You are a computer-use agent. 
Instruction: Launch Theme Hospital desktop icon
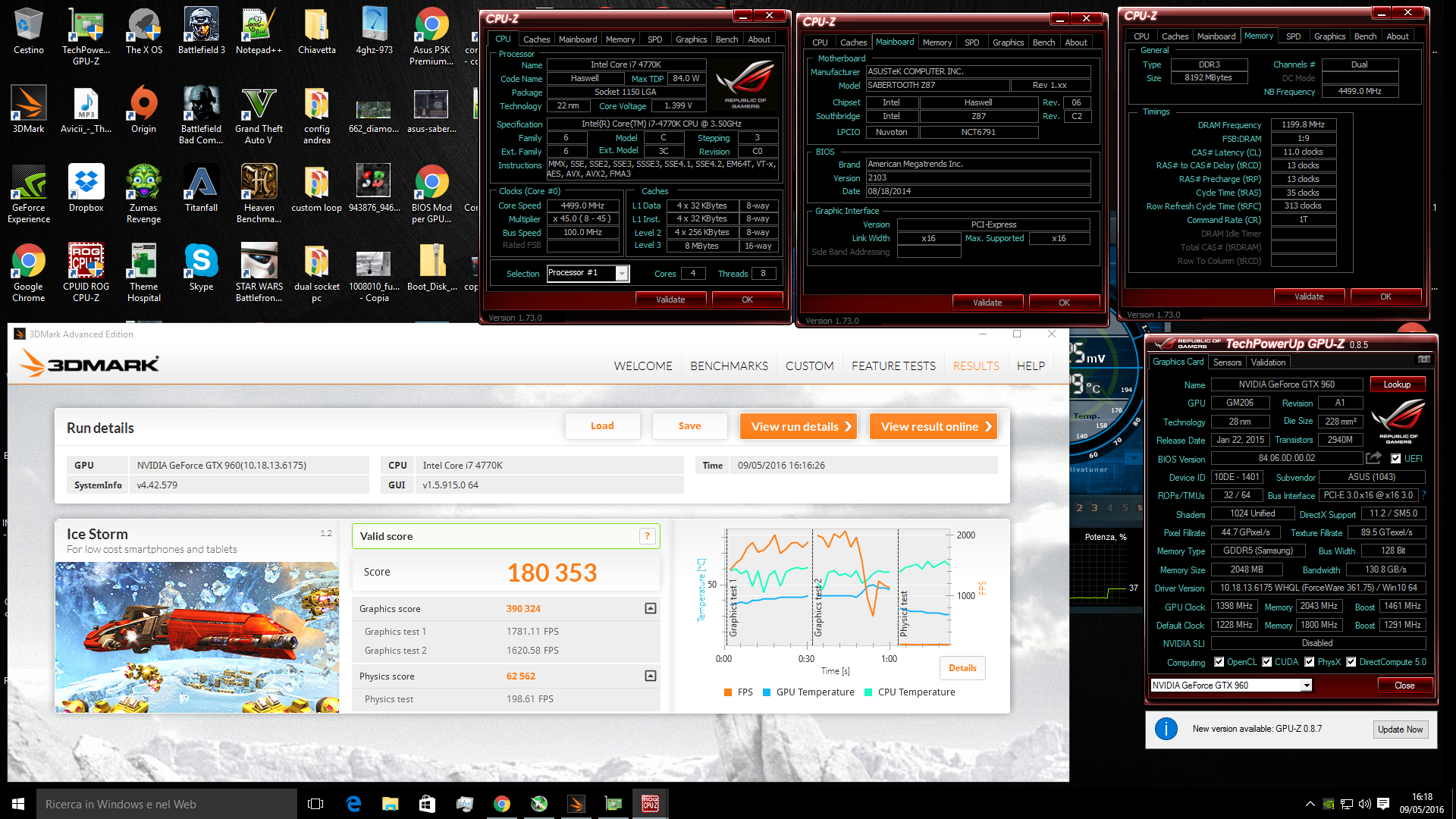click(143, 273)
